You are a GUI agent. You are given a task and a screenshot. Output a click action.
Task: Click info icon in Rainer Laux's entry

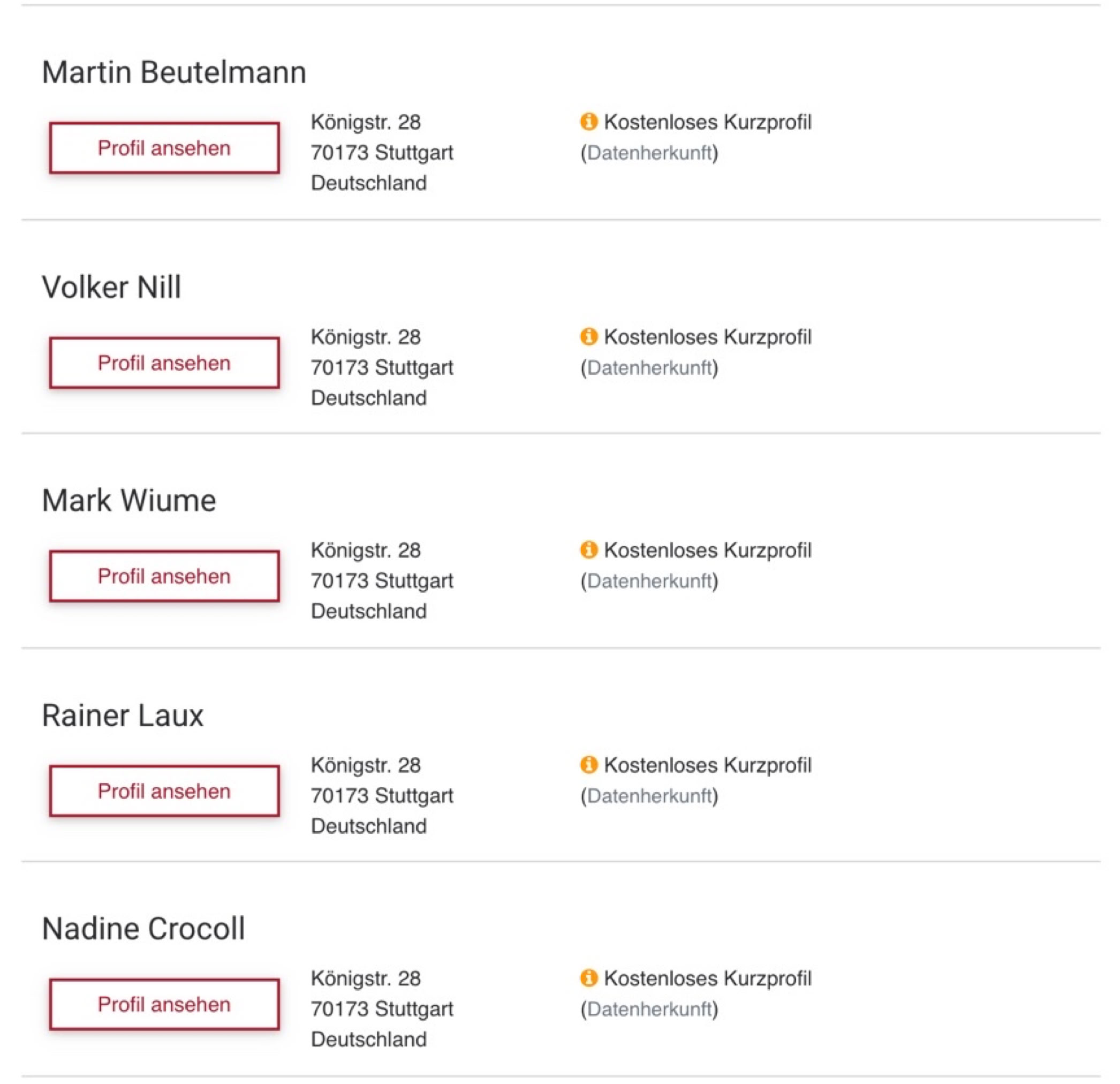588,764
